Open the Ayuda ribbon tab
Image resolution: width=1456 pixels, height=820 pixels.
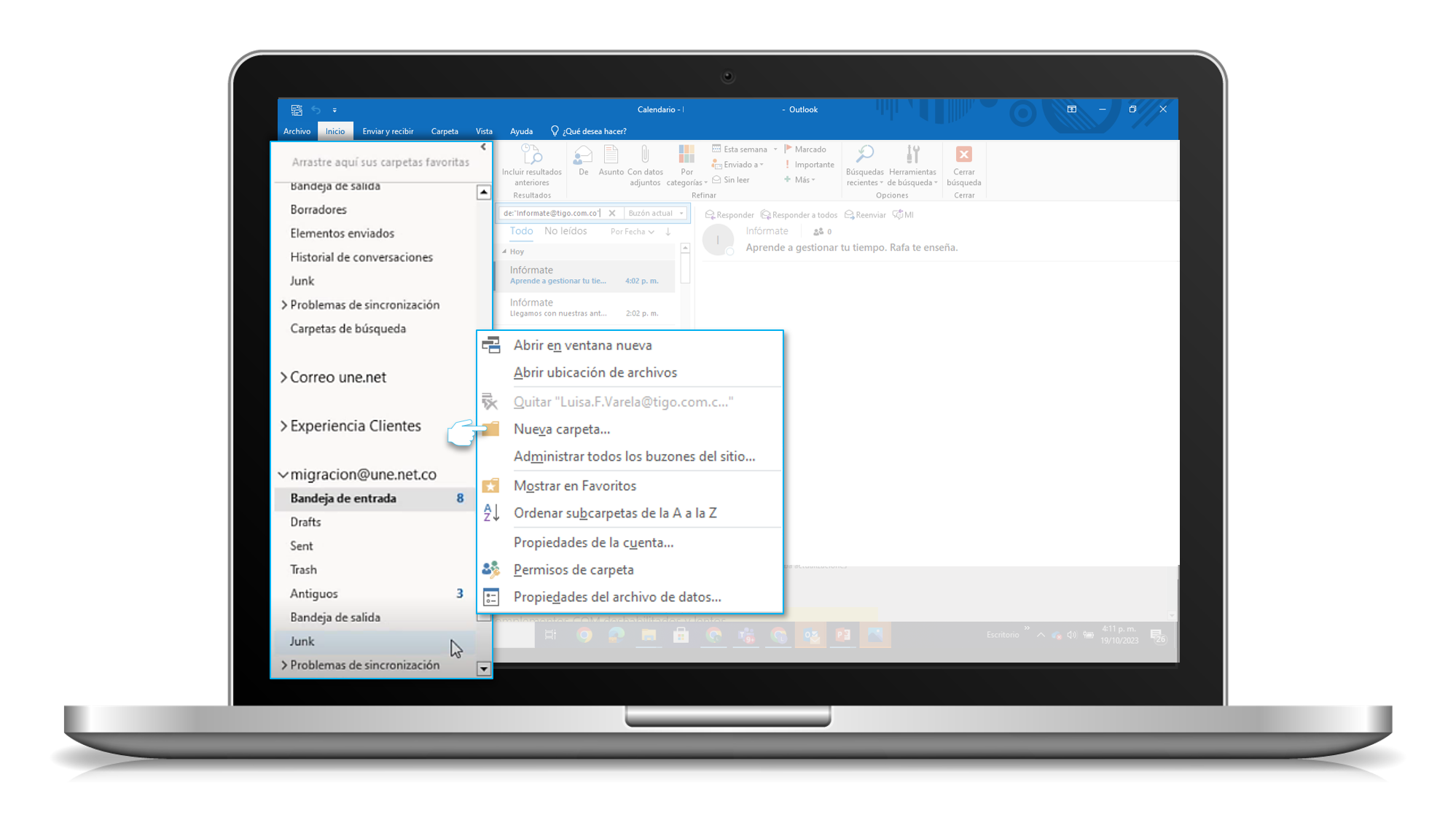(521, 131)
